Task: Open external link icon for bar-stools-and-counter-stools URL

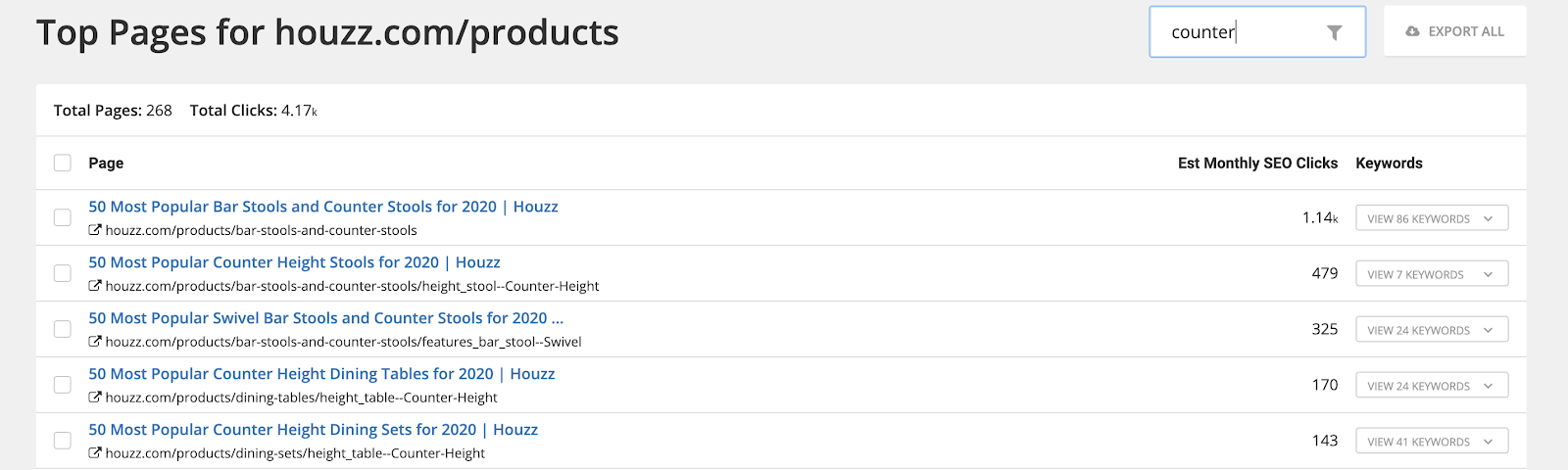Action: coord(95,230)
